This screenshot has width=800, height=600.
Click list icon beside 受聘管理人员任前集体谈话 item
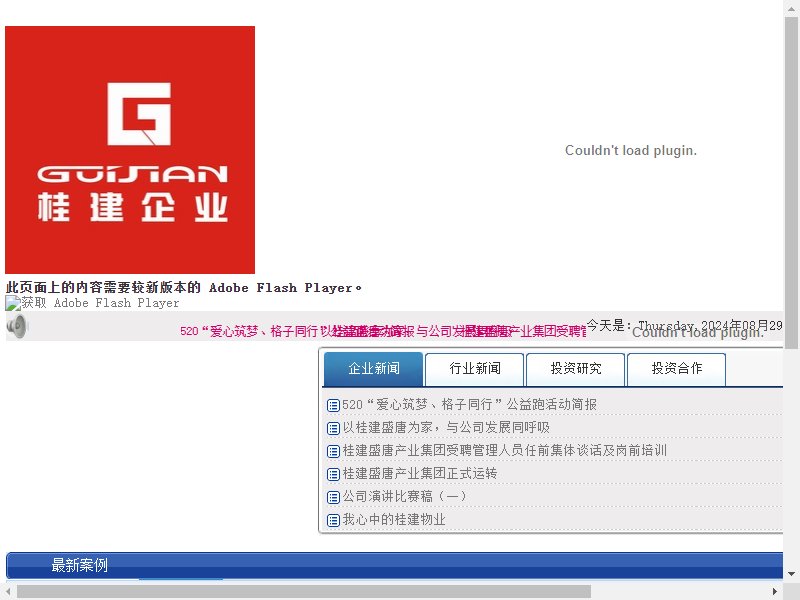(333, 452)
